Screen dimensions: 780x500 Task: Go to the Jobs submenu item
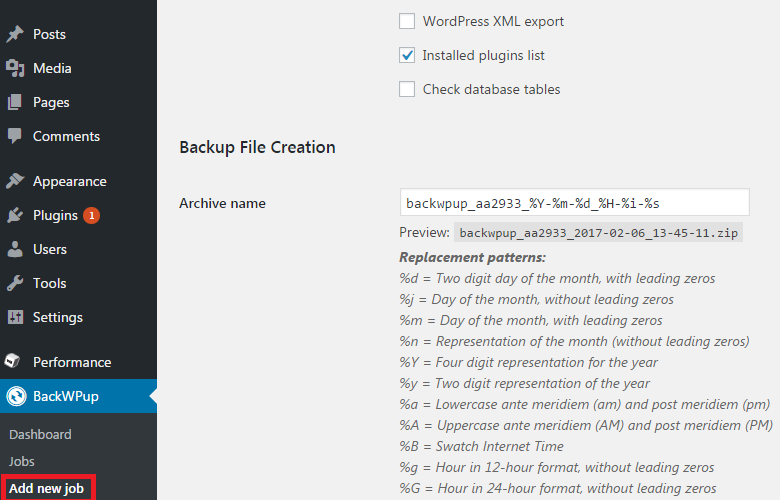tap(22, 461)
